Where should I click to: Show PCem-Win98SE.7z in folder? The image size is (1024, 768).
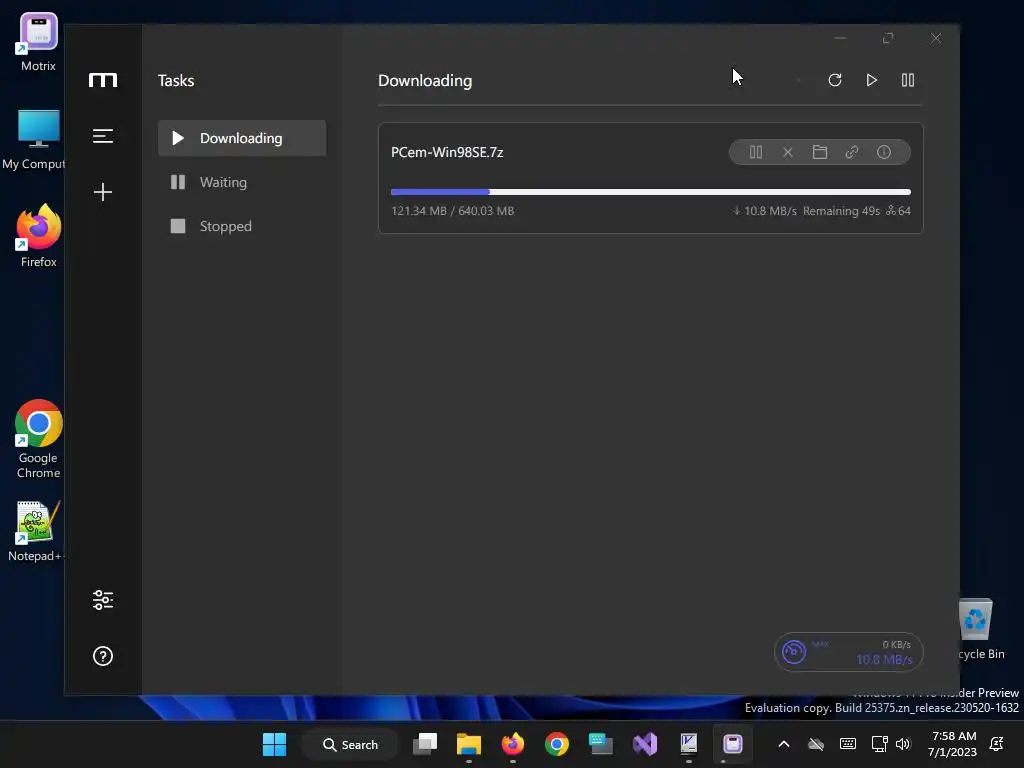(820, 152)
